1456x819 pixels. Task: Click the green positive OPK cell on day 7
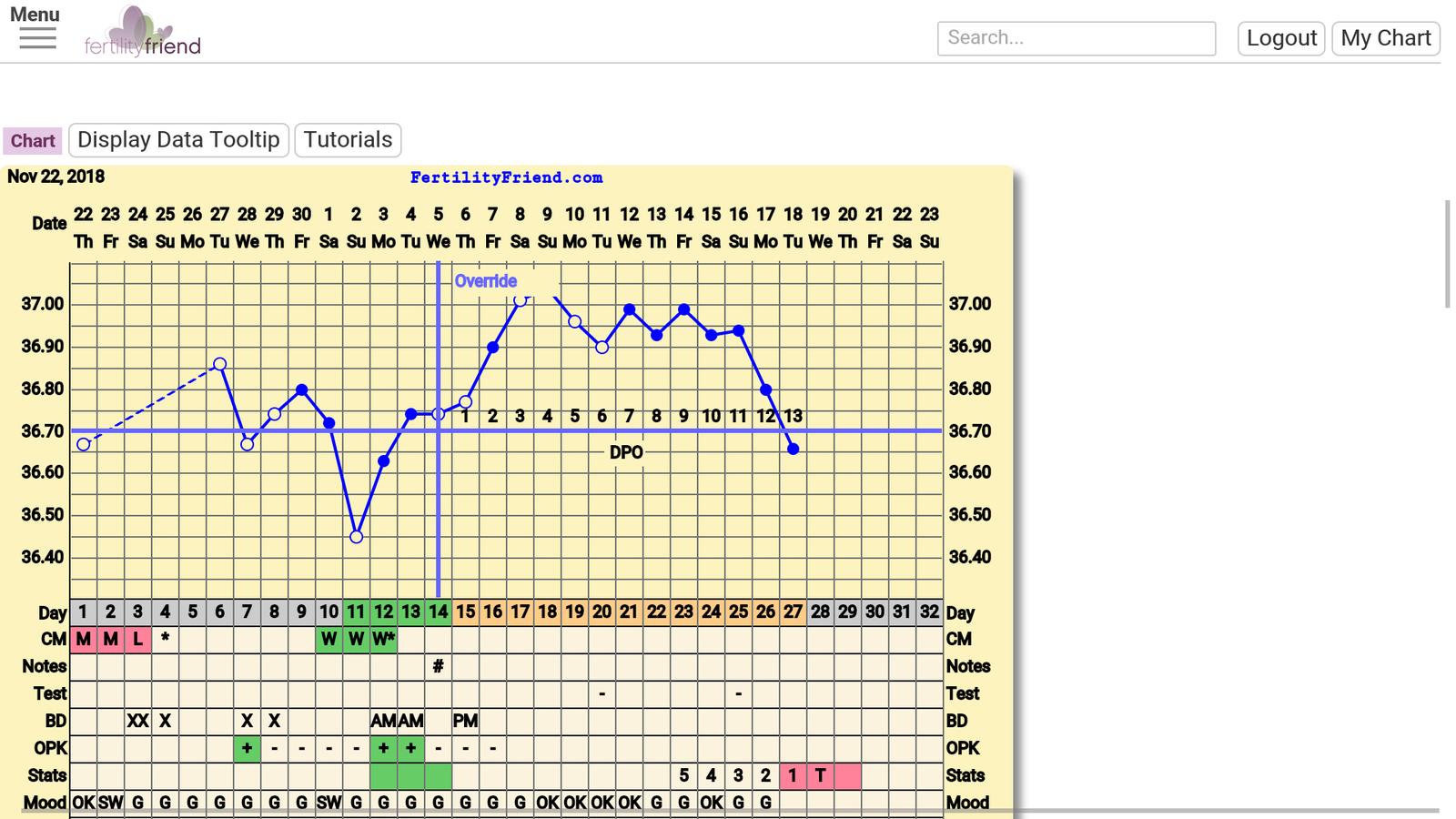coord(247,748)
